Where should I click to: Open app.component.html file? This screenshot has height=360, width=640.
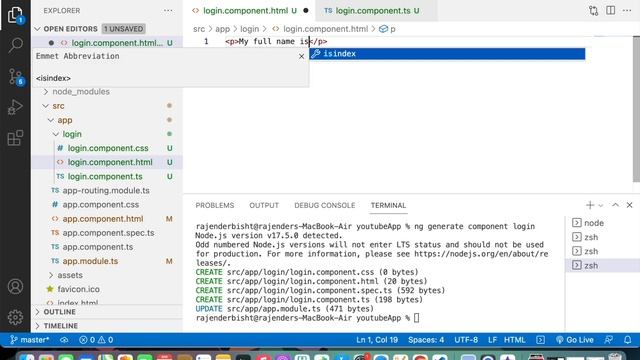[103, 219]
